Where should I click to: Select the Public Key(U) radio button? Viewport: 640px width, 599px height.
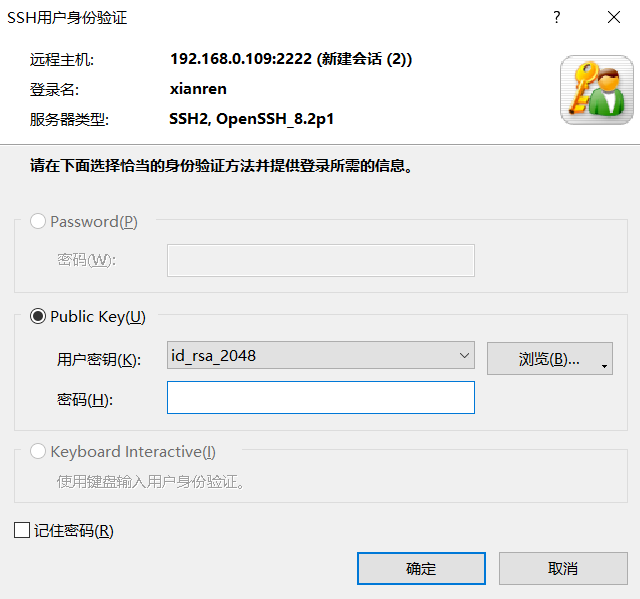pos(38,316)
